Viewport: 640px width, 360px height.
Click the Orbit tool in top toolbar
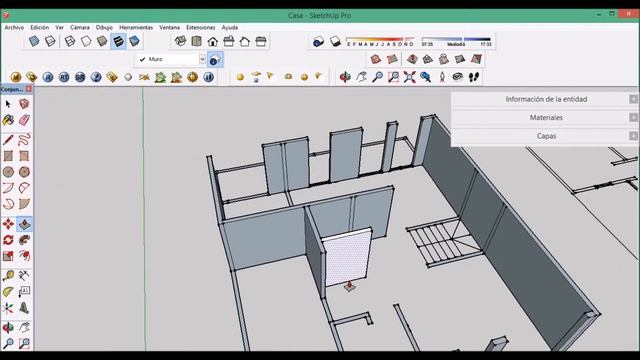click(x=345, y=76)
